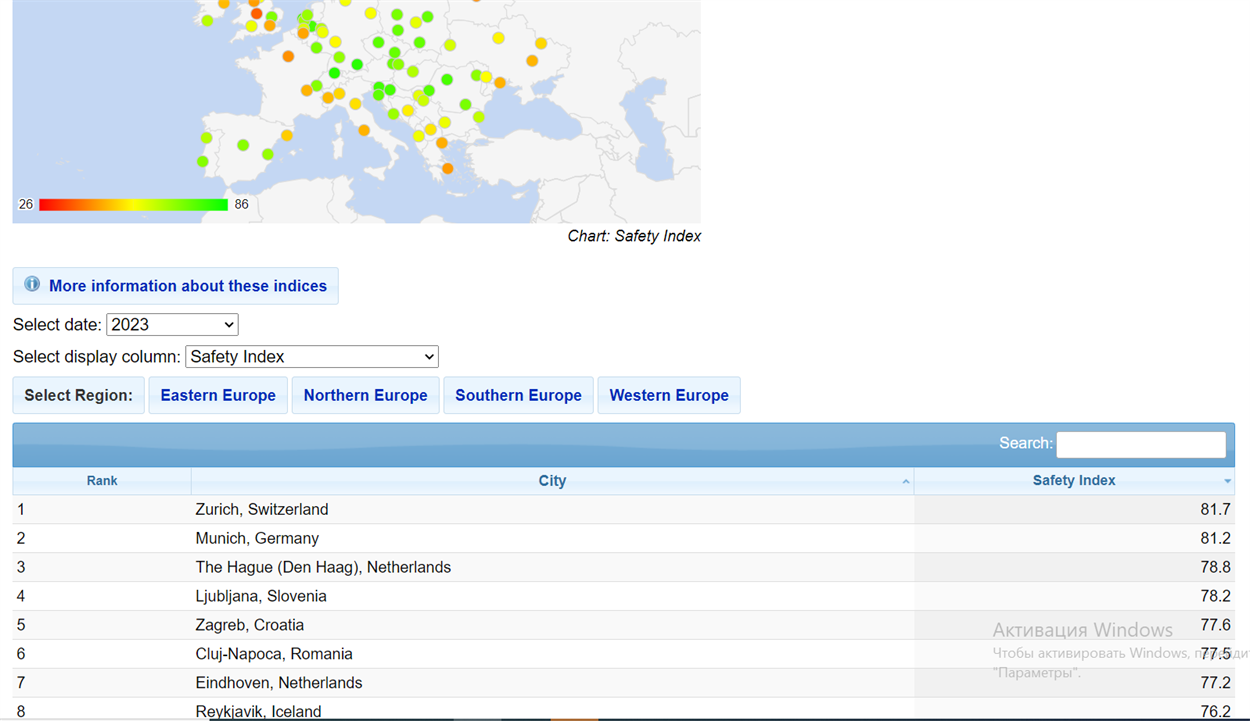
Task: Choose the Southern Europe region button
Action: click(x=518, y=395)
